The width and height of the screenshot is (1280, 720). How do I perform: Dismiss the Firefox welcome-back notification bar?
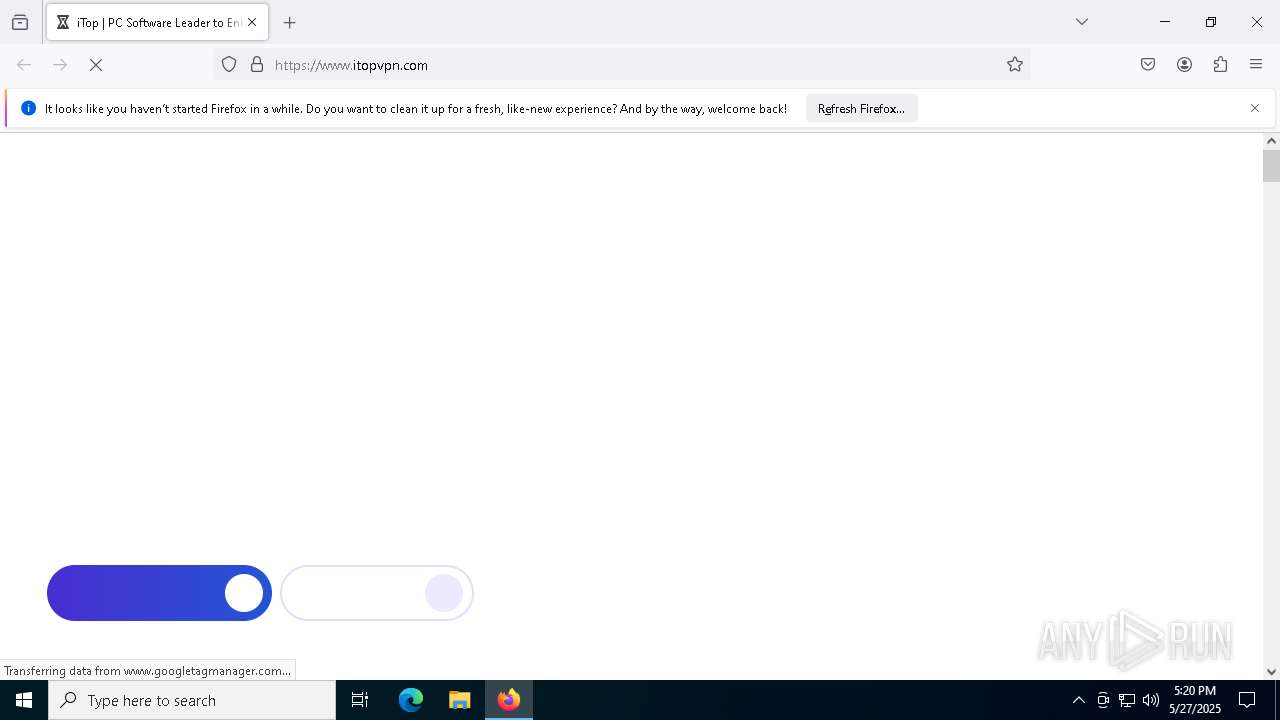[1255, 108]
